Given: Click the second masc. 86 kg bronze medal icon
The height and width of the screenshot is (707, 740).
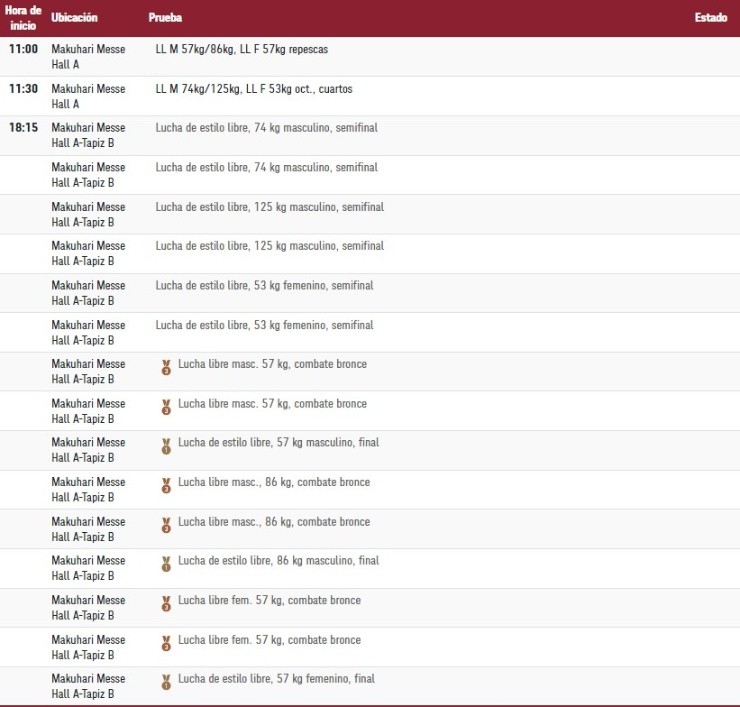Looking at the screenshot, I should tap(166, 524).
